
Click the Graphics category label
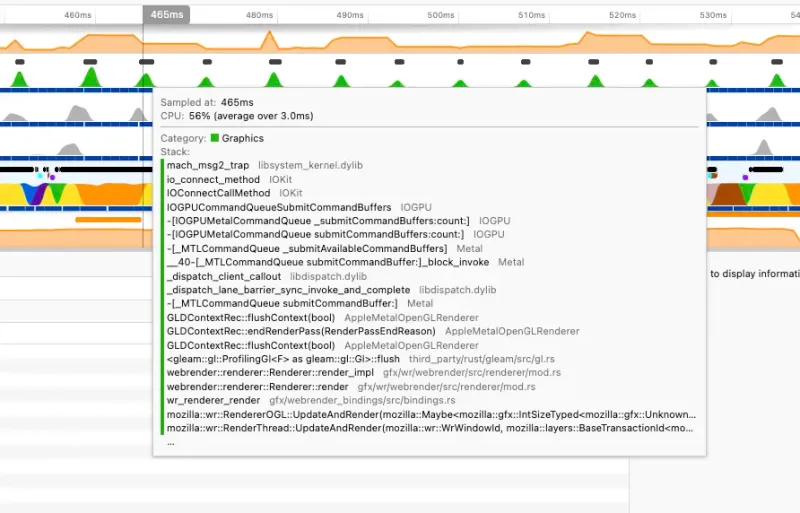click(243, 138)
